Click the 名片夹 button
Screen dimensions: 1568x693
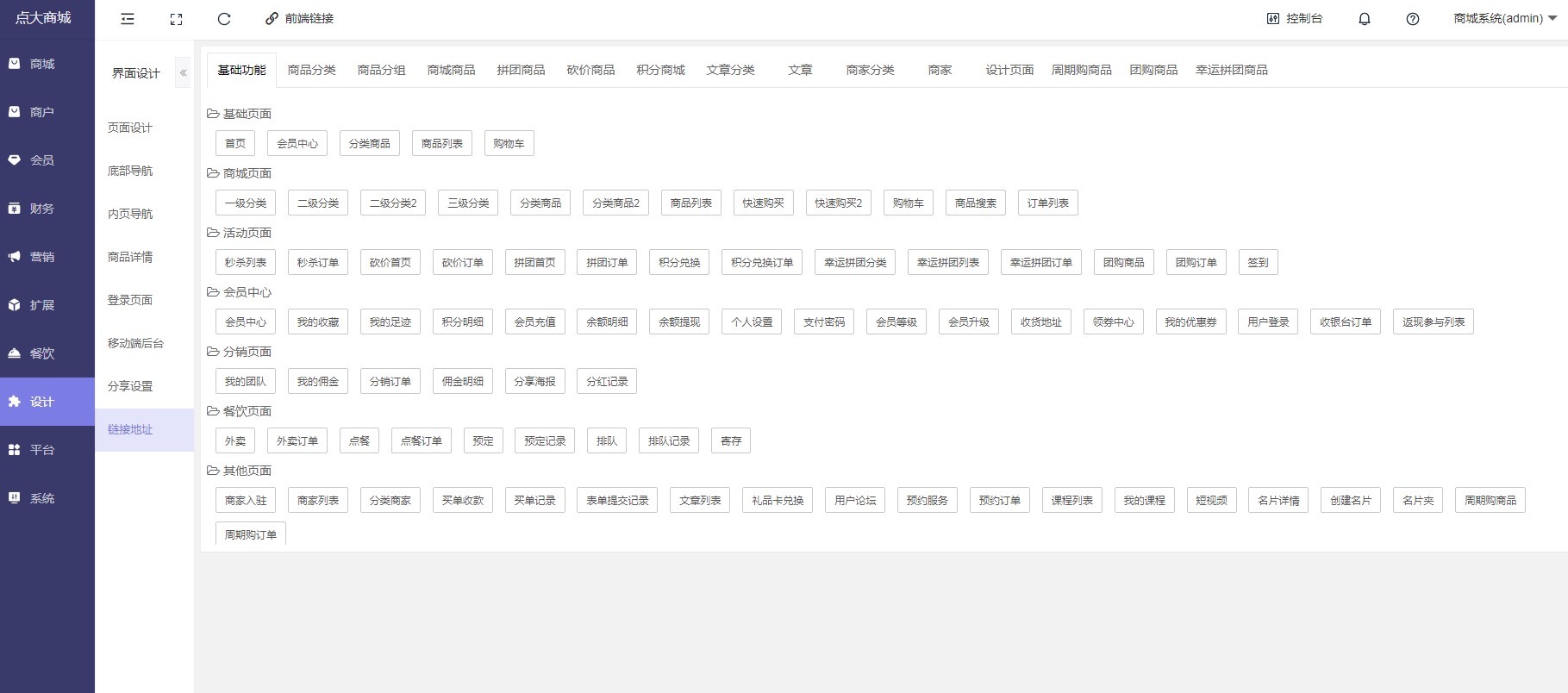tap(1418, 500)
